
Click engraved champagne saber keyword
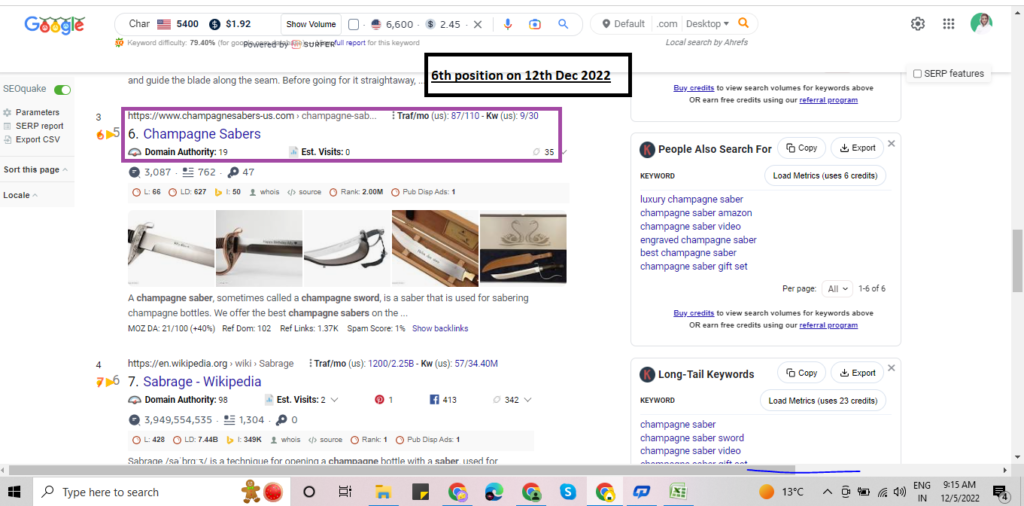pyautogui.click(x=698, y=240)
